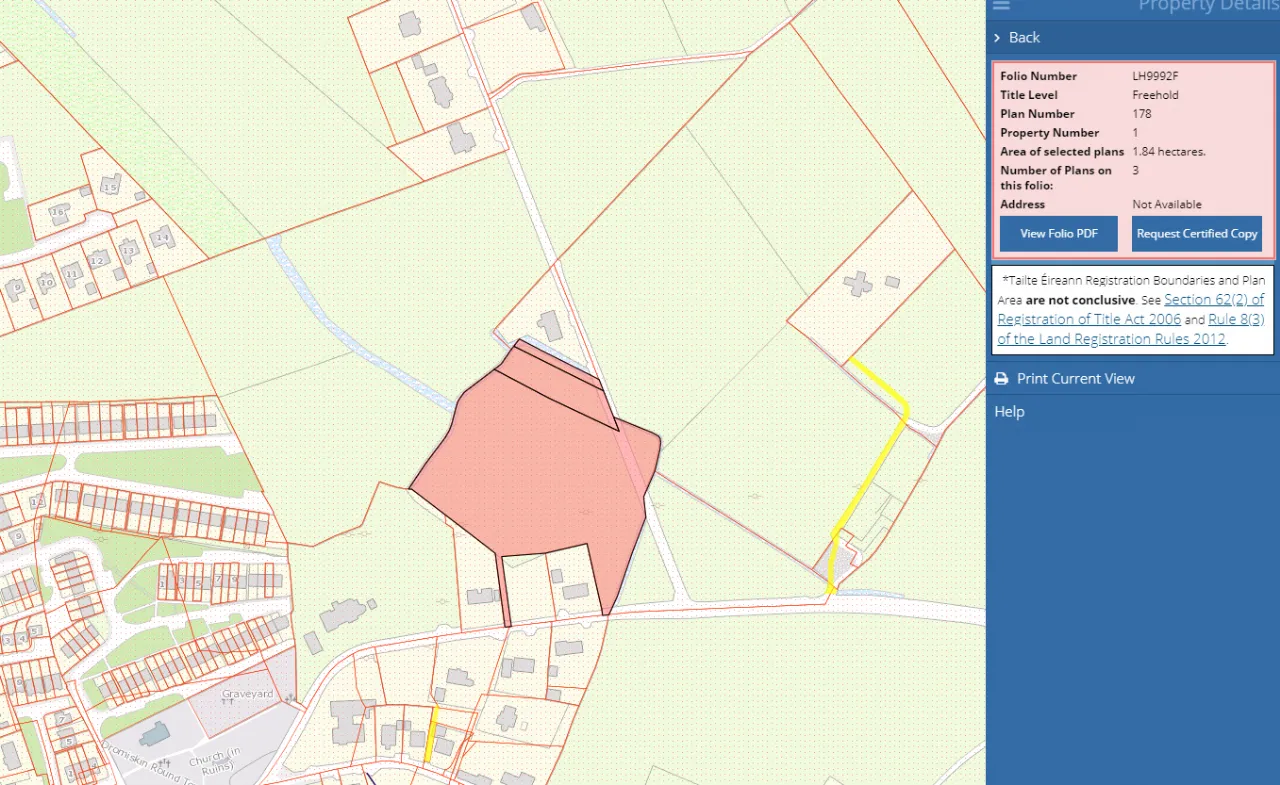
Task: Click the Back chevron arrow
Action: (x=997, y=38)
